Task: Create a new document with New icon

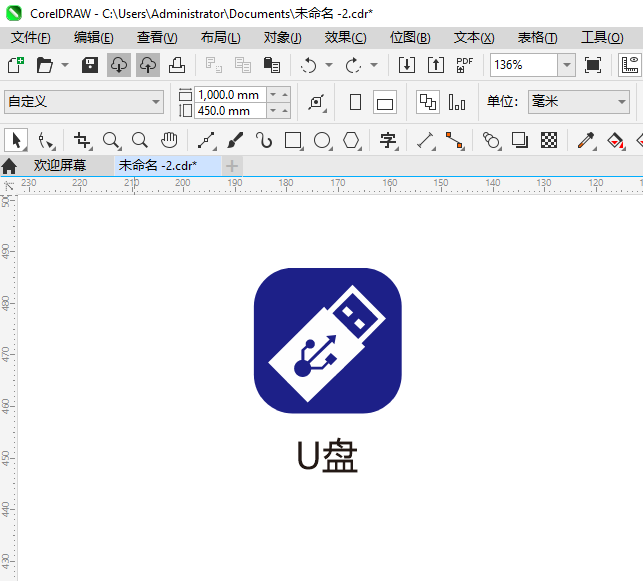Action: [16, 65]
